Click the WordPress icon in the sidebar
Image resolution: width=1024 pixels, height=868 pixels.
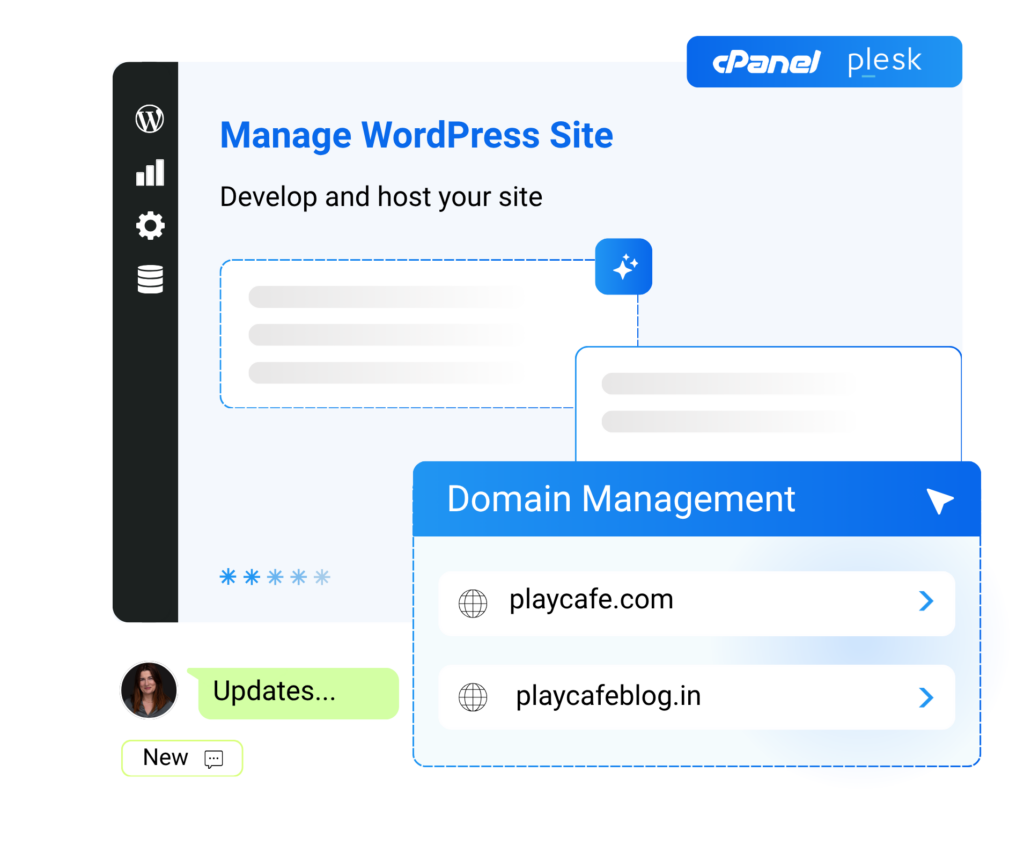[x=149, y=117]
